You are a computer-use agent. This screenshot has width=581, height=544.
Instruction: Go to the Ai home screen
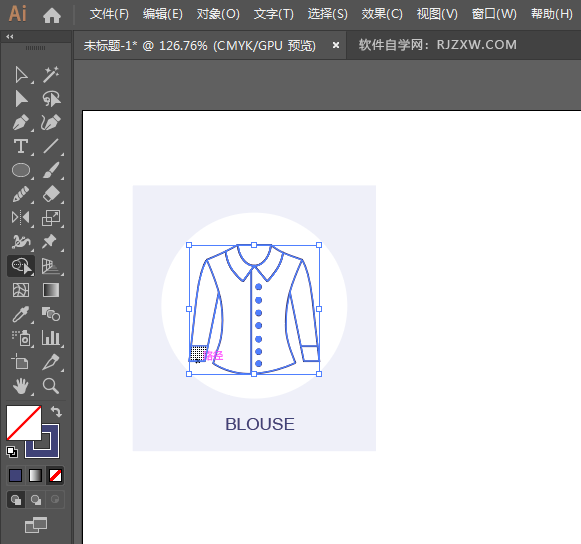(x=52, y=15)
